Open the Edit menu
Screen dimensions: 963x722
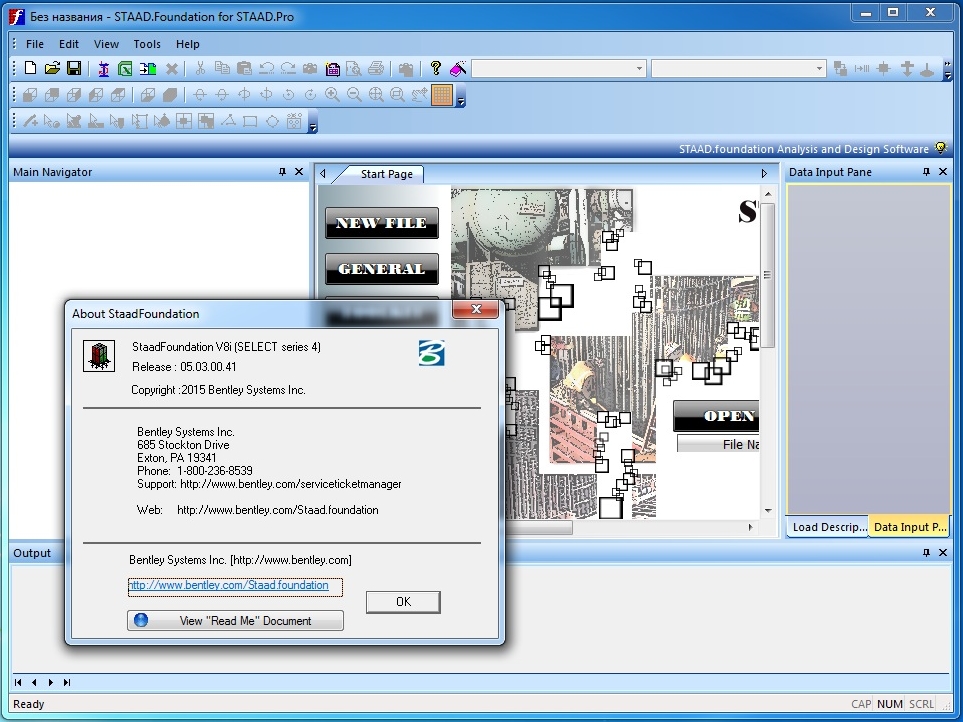coord(69,44)
